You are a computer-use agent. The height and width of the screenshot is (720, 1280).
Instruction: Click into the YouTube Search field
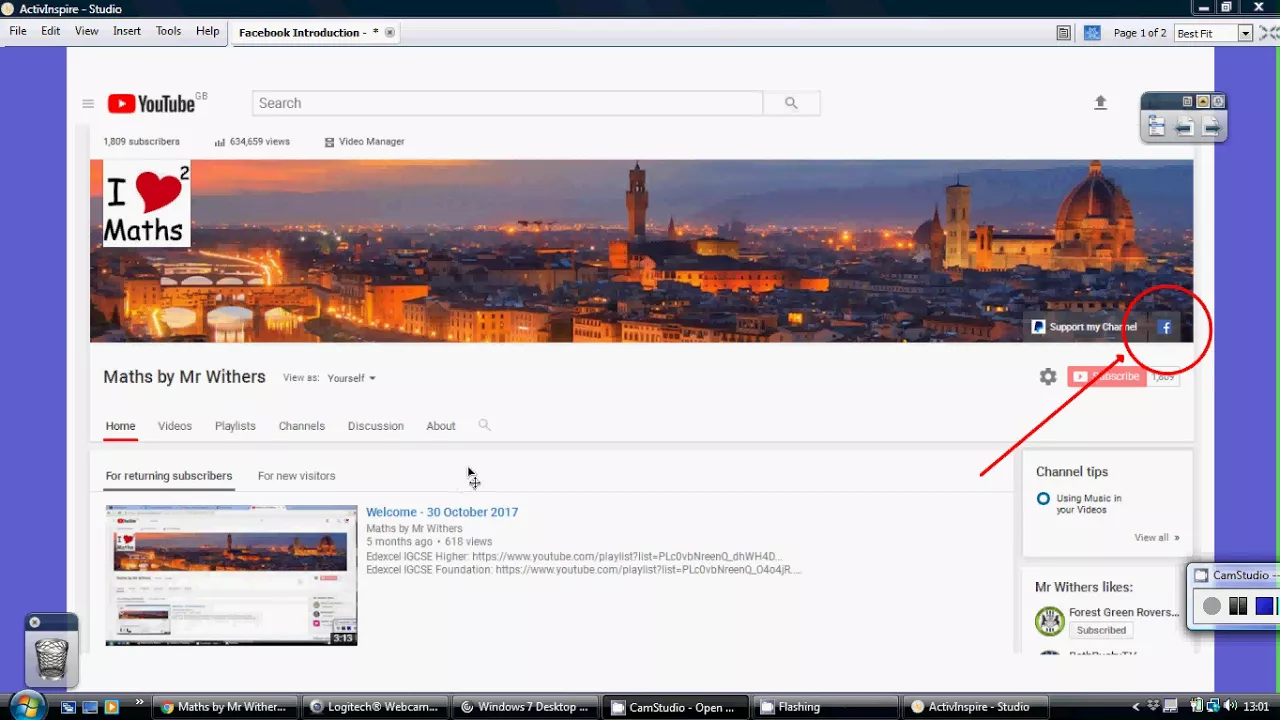(507, 103)
